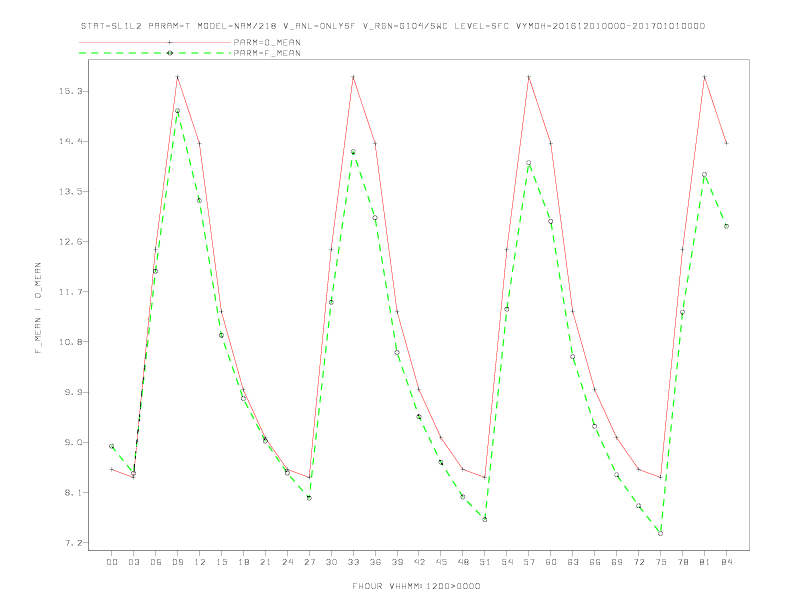The image size is (792, 612).
Task: Click the y-axis value 12.6
Action: point(71,241)
